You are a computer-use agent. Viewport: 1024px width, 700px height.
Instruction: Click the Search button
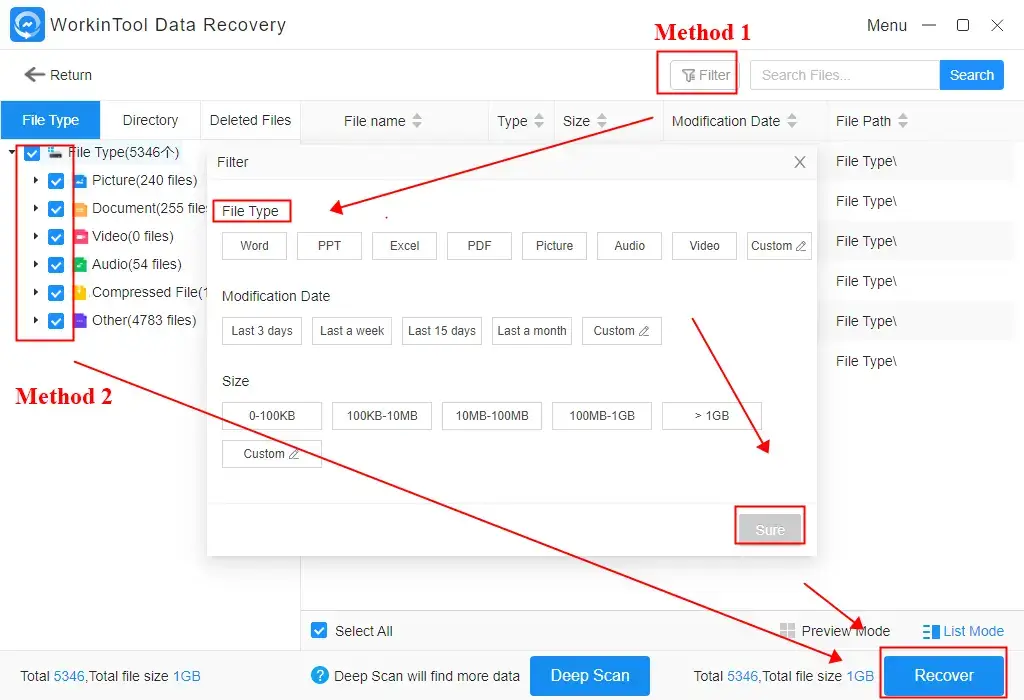[971, 75]
